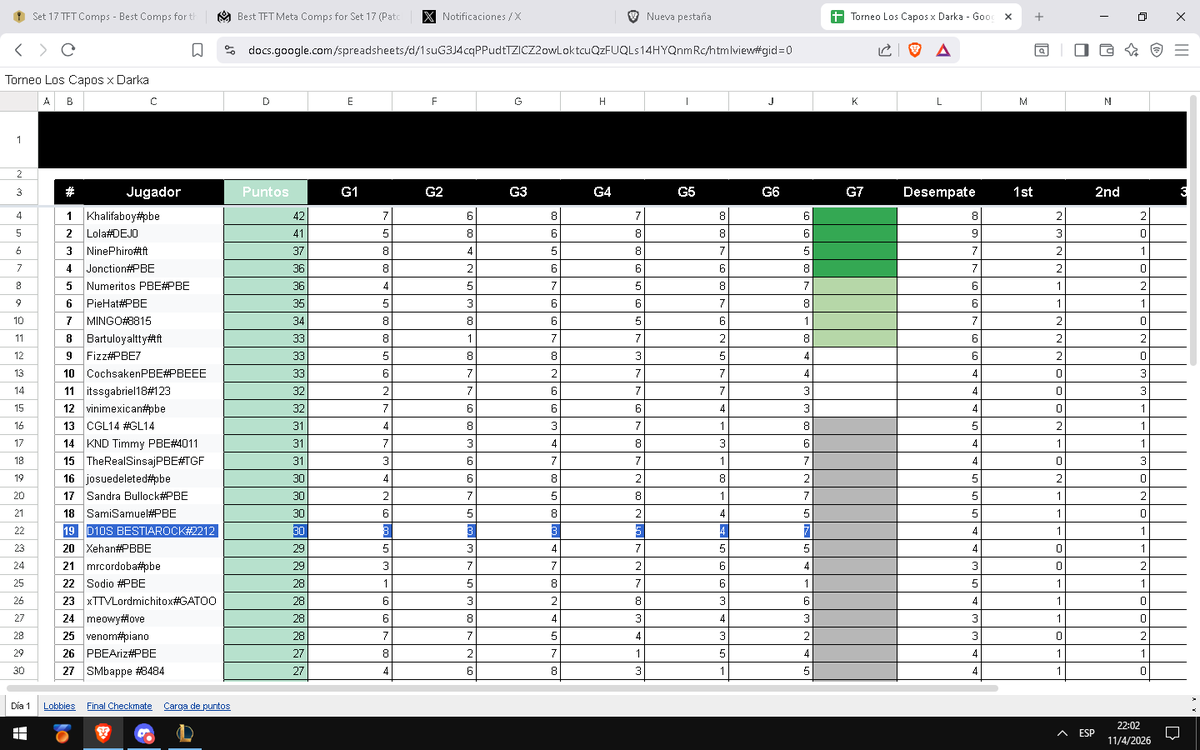Select player NinePhiro#tft cell
This screenshot has height=750, width=1200.
tap(153, 251)
